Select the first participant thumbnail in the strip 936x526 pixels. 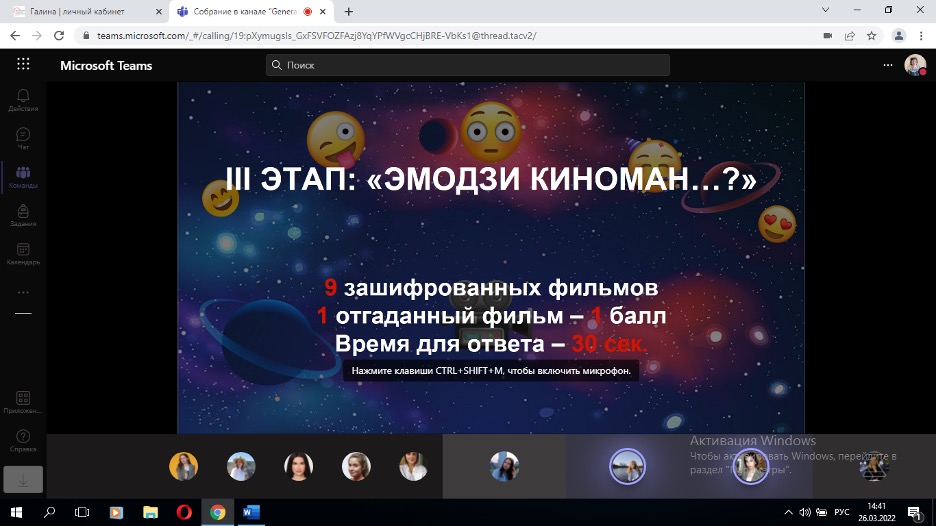[x=183, y=466]
